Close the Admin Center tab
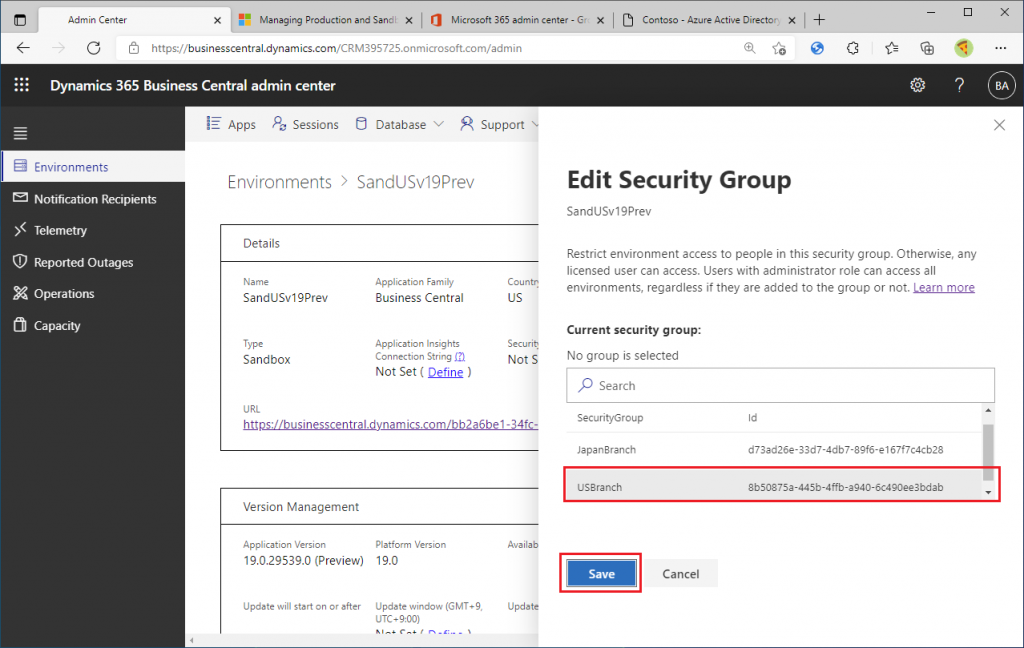 coord(217,20)
